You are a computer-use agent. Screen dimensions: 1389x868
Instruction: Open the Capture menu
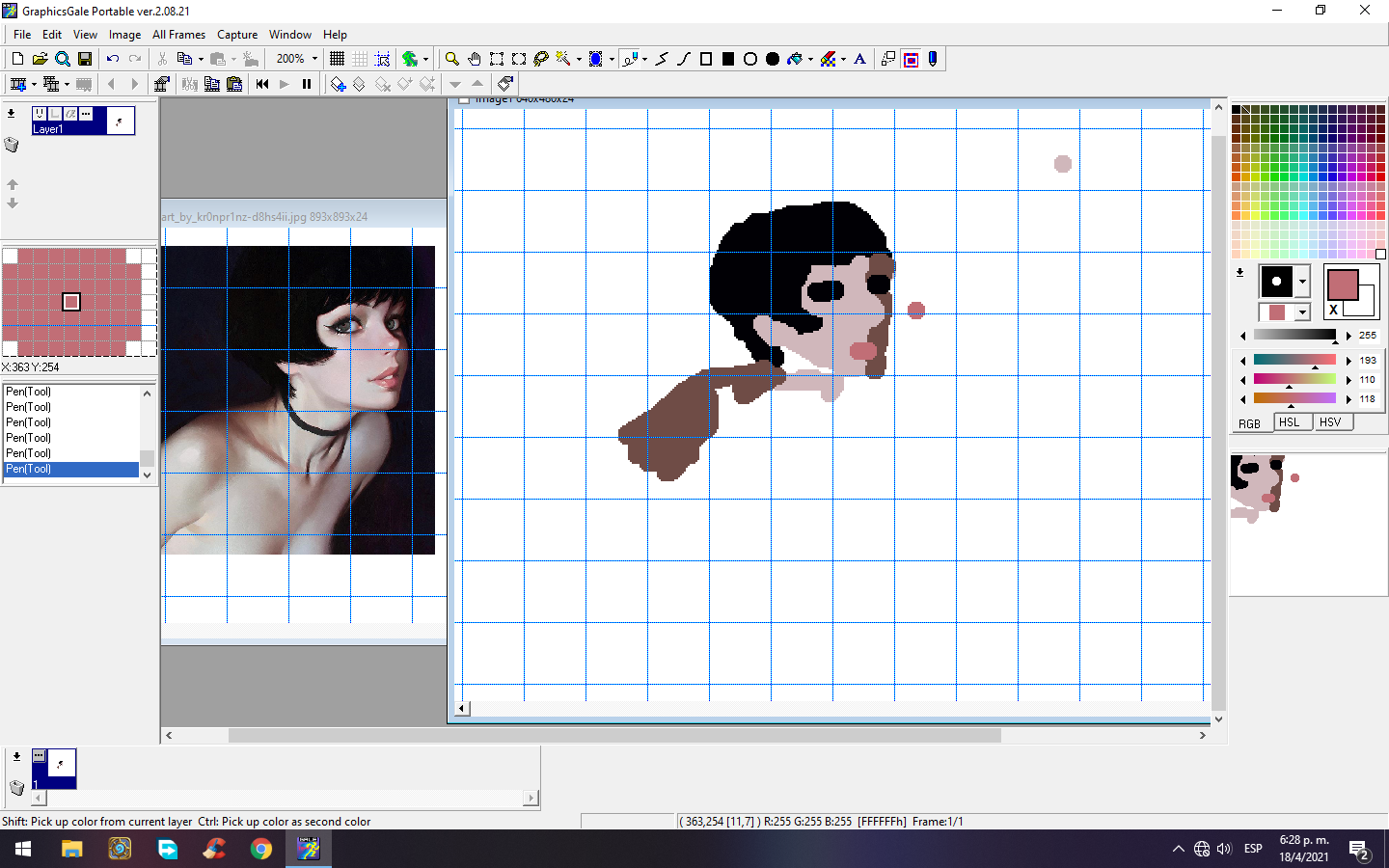[x=237, y=35]
